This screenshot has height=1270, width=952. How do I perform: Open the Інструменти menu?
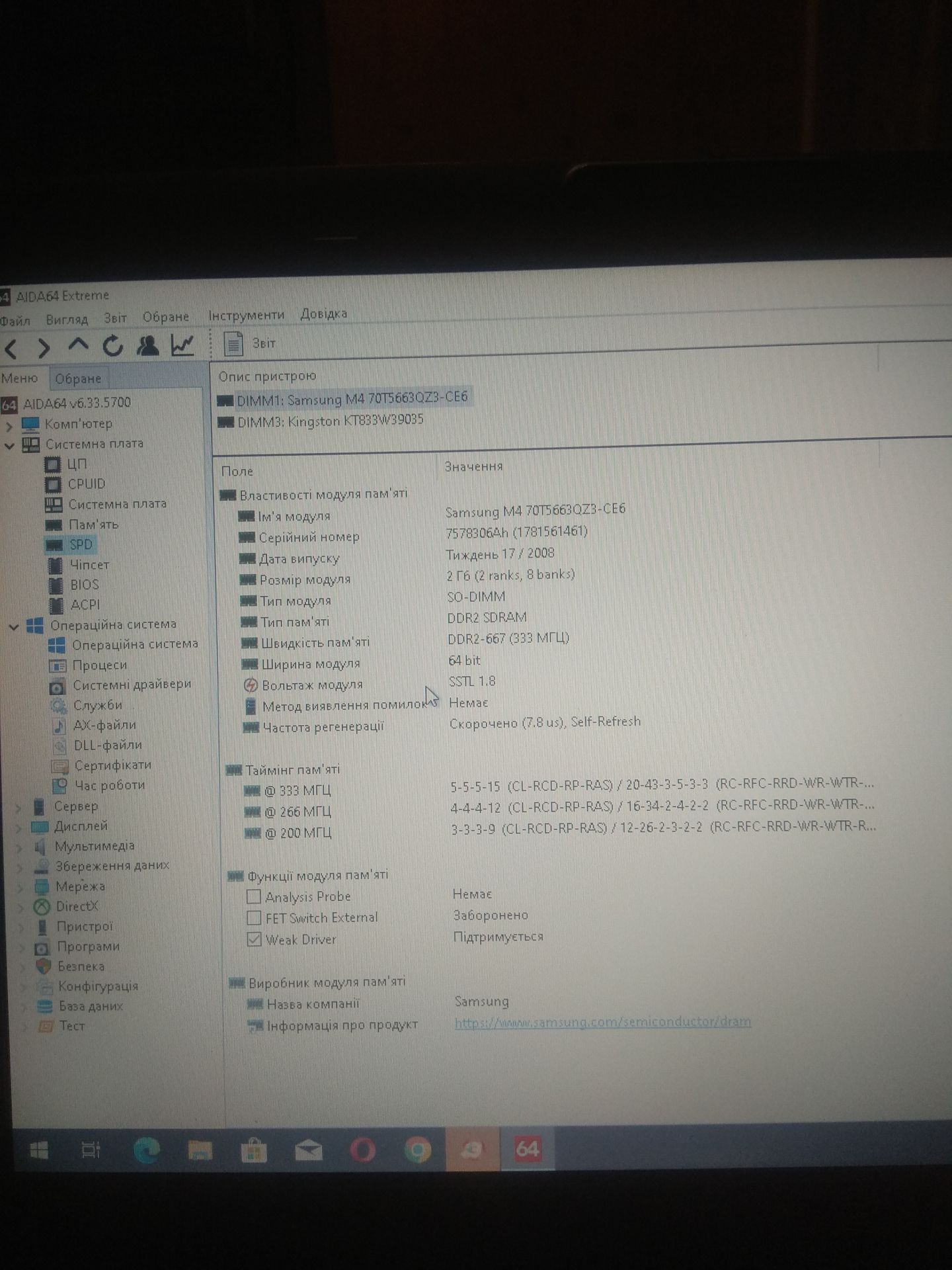[x=246, y=316]
